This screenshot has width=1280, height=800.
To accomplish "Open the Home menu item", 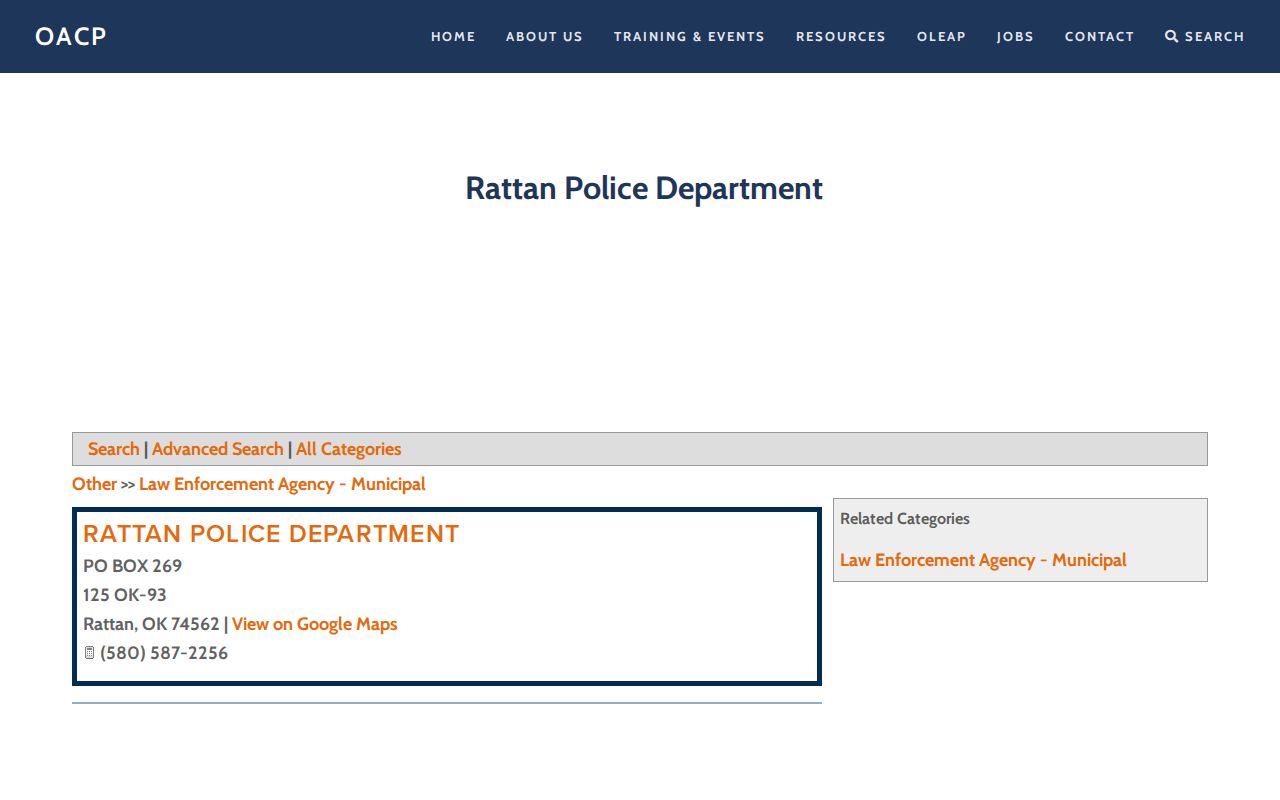I will 453,37.
